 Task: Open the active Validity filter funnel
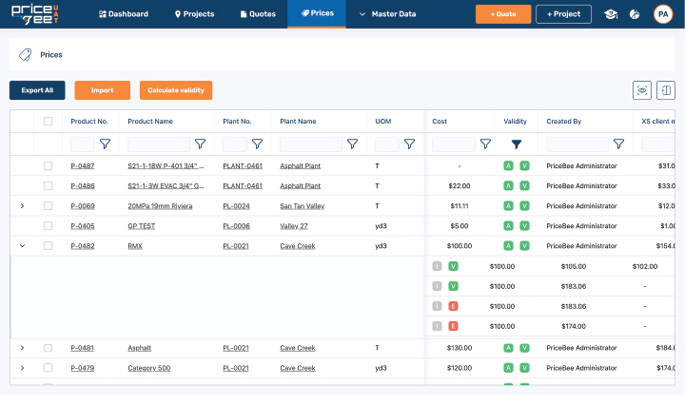tap(516, 144)
